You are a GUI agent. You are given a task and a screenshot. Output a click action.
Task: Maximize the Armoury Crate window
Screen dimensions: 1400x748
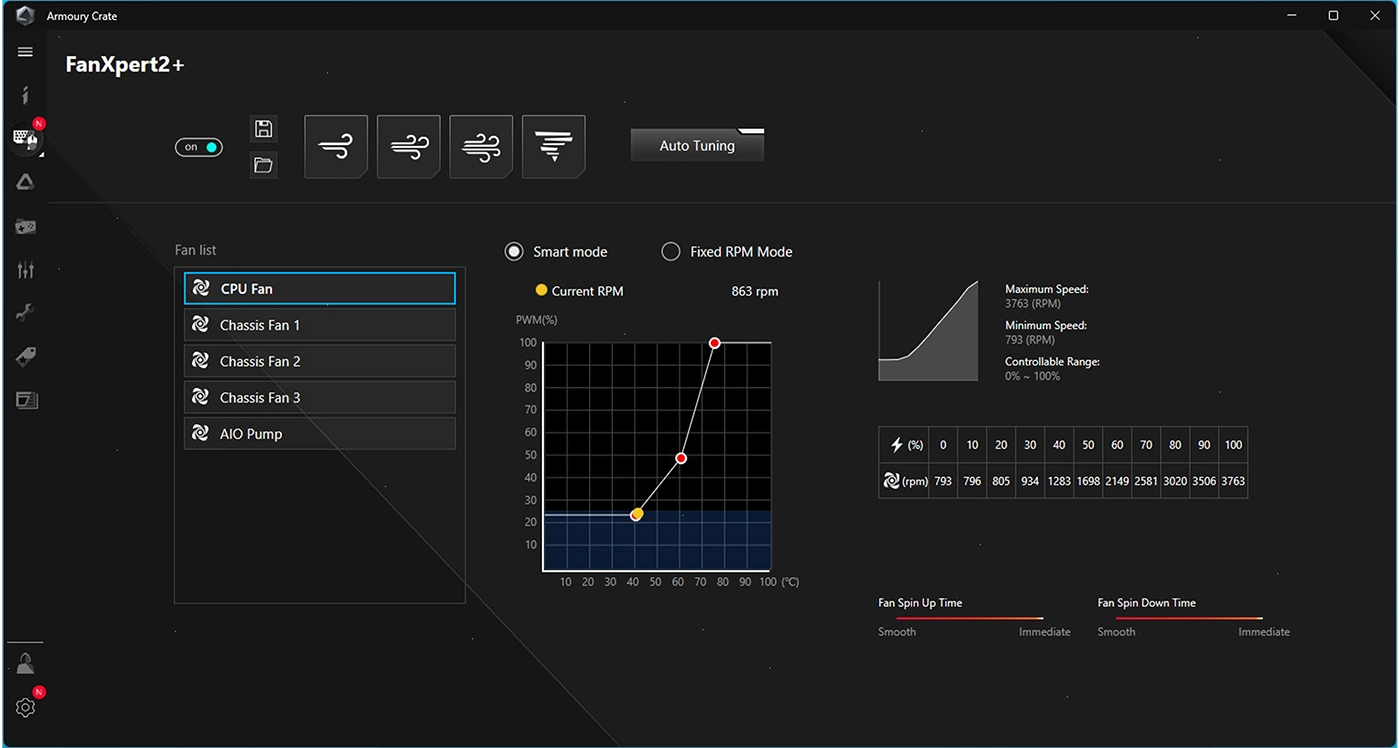click(1333, 16)
